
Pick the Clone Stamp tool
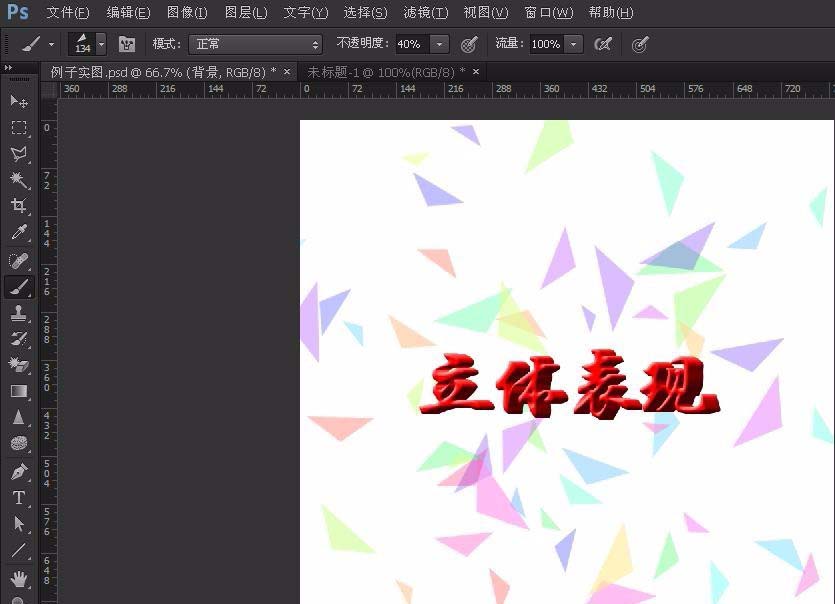pyautogui.click(x=17, y=314)
